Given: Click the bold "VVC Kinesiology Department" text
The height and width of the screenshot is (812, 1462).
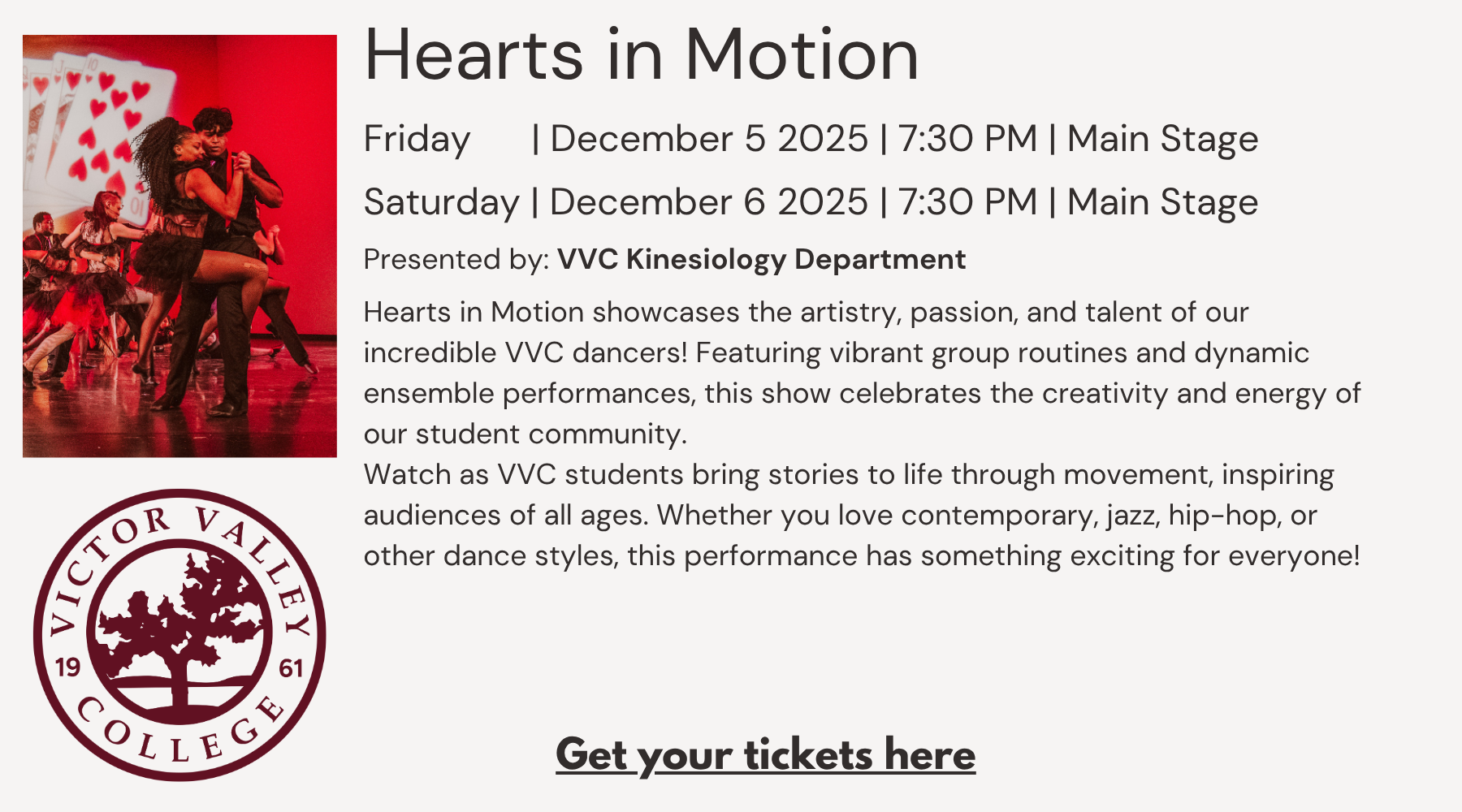Looking at the screenshot, I should (x=761, y=259).
